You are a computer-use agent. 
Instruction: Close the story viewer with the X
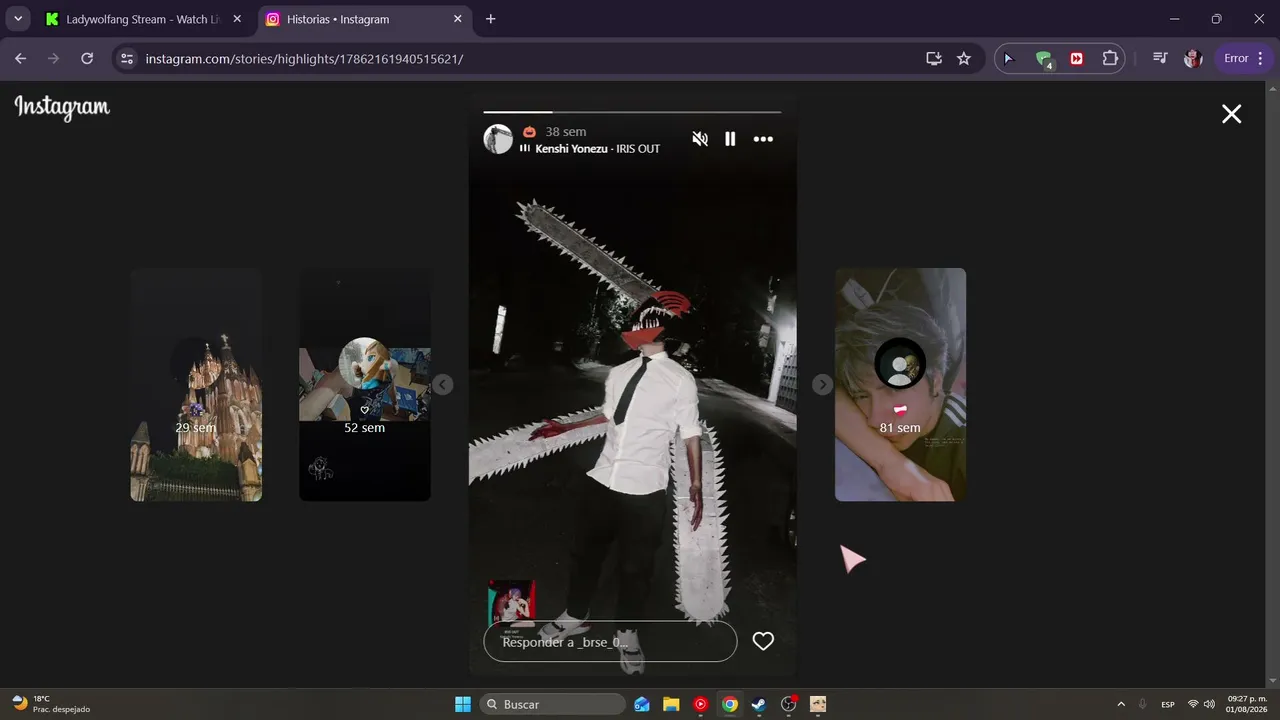pyautogui.click(x=1231, y=114)
